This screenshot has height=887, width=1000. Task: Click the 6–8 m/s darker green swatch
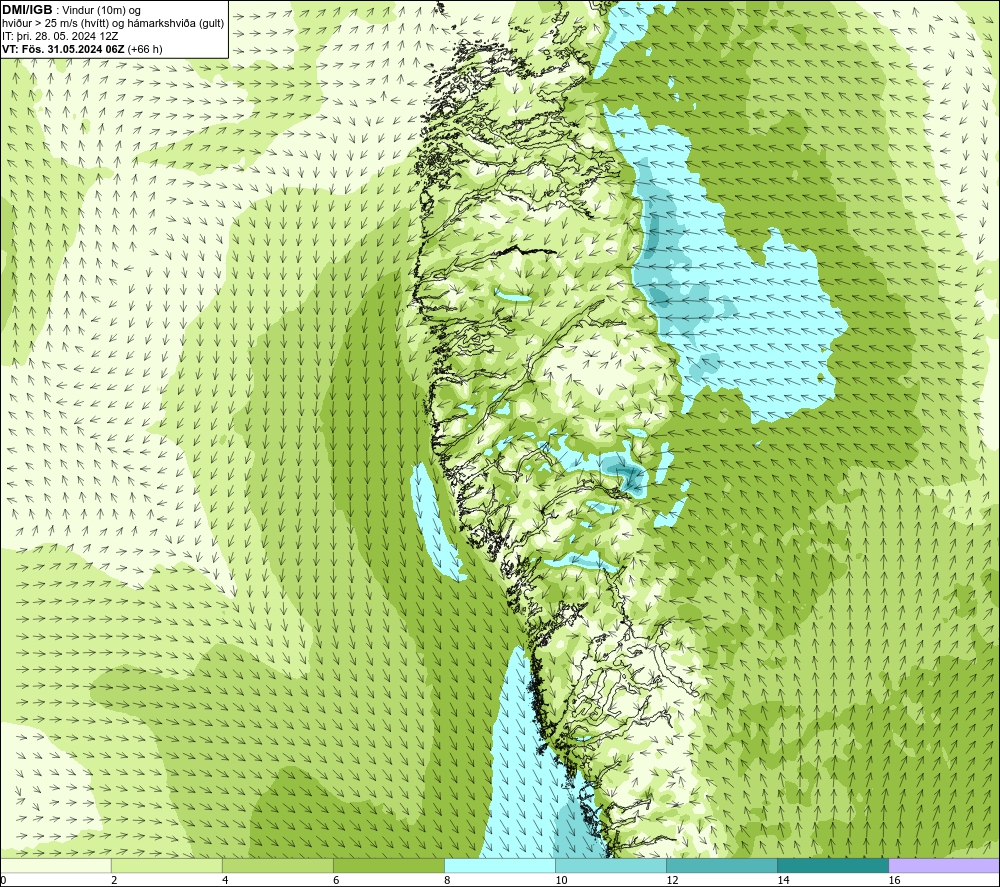pos(389,866)
